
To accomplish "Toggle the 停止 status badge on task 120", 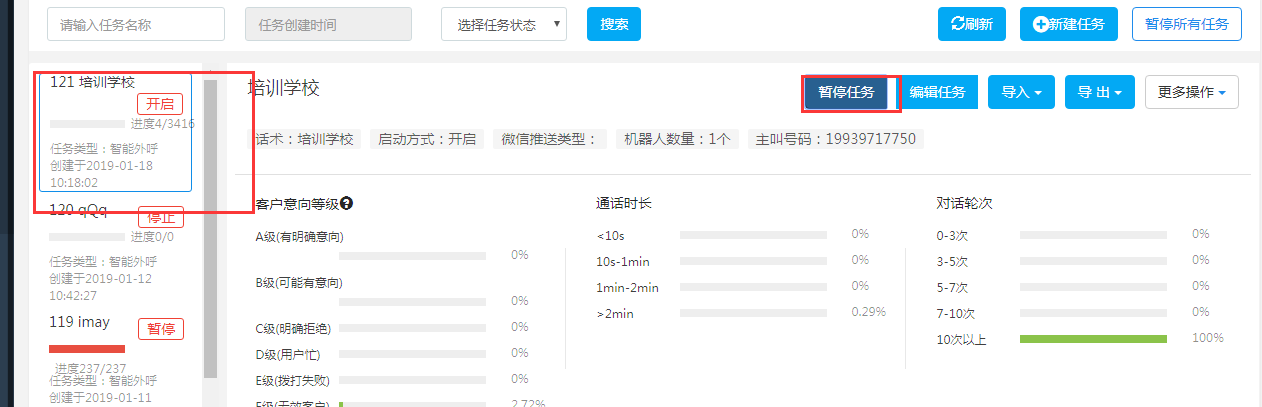I will tap(160, 217).
